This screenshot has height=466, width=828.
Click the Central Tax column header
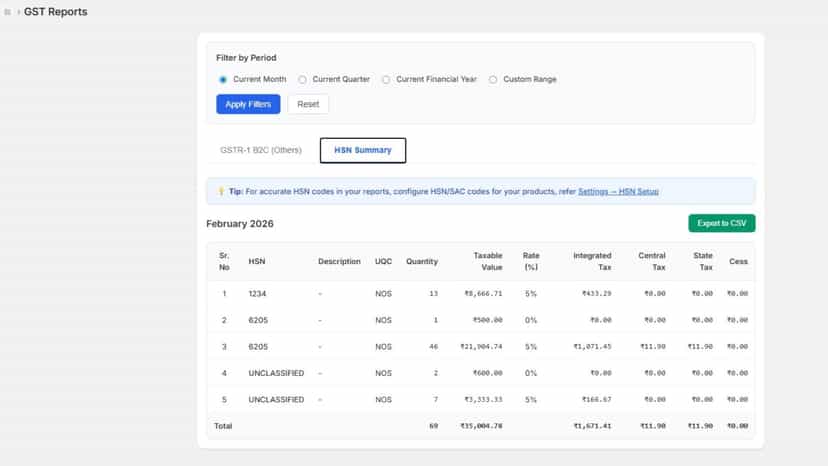tap(652, 262)
